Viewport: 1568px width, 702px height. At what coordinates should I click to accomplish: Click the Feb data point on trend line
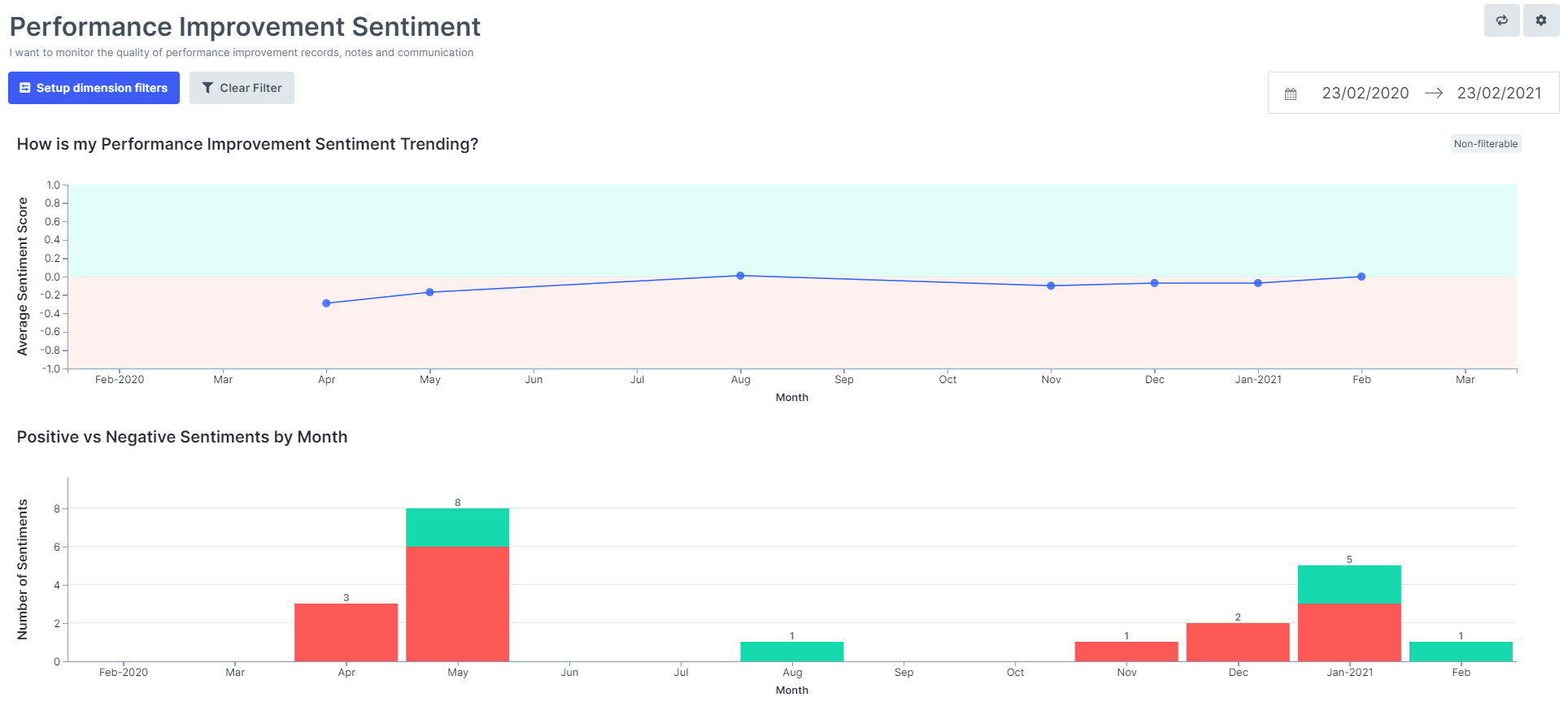click(1361, 277)
